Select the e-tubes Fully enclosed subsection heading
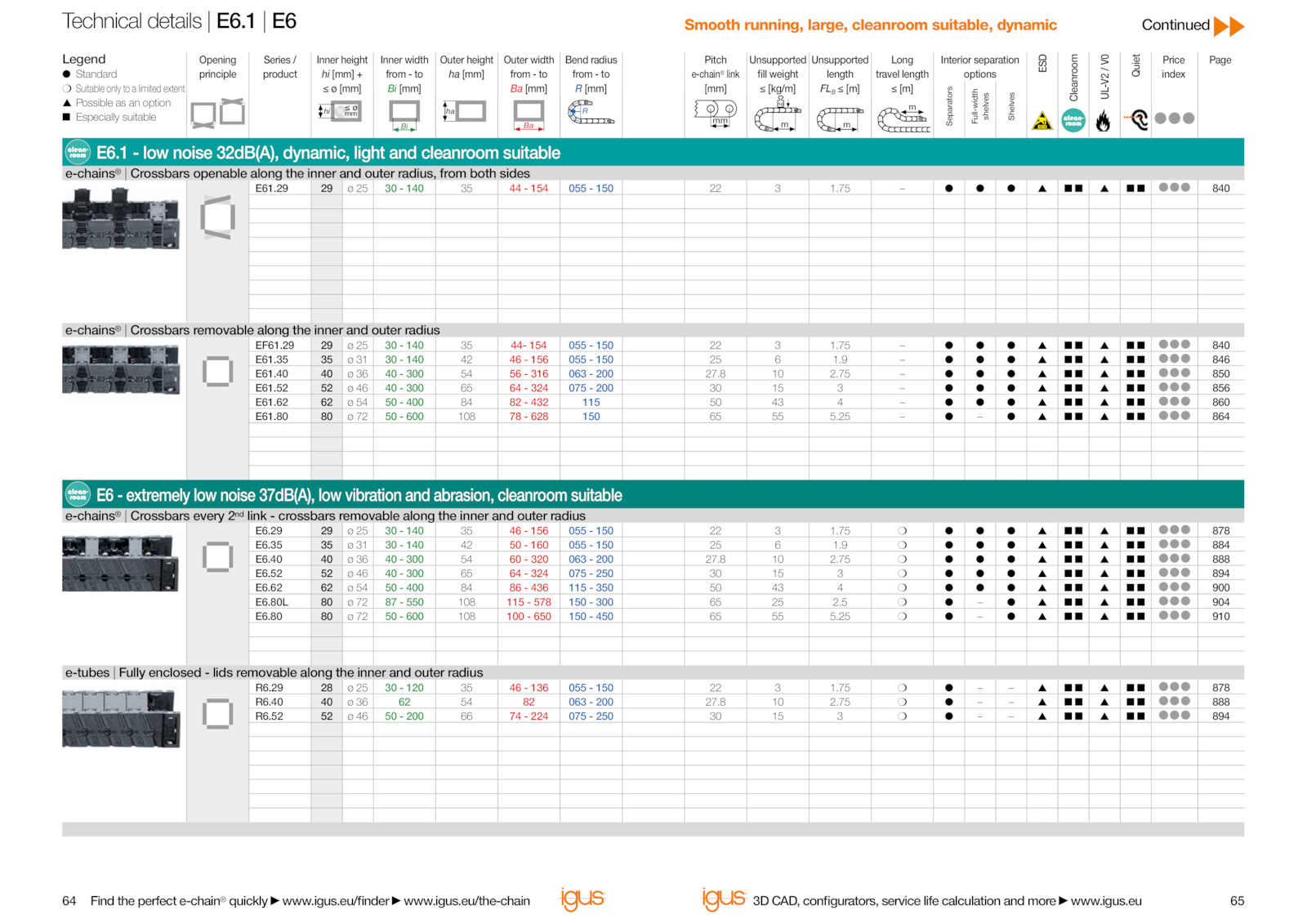Image resolution: width=1307 pixels, height=924 pixels. (x=274, y=672)
